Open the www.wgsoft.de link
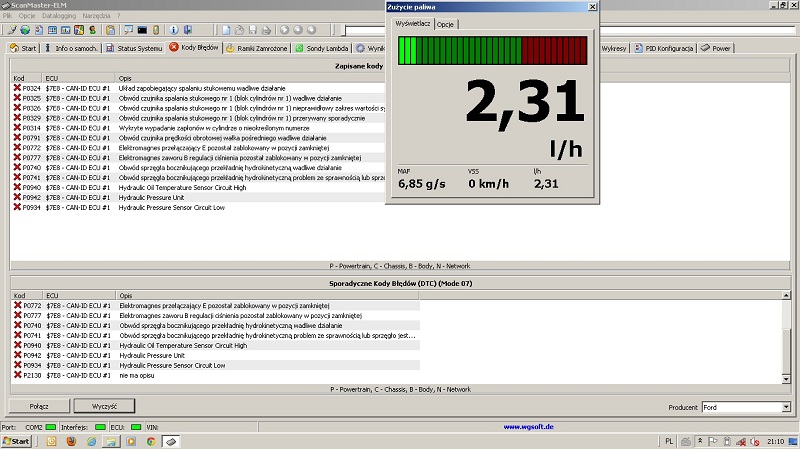Screen dimensions: 800x449 pos(531,427)
